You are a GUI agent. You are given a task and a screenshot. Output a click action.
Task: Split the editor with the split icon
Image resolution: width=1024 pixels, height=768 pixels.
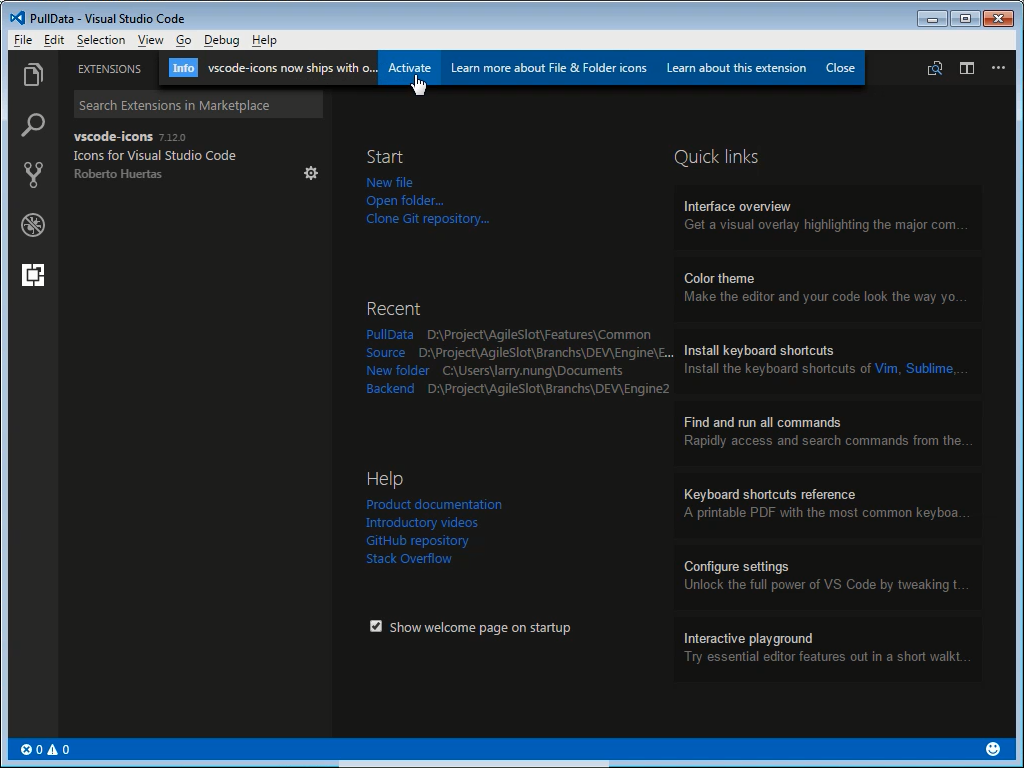point(967,68)
